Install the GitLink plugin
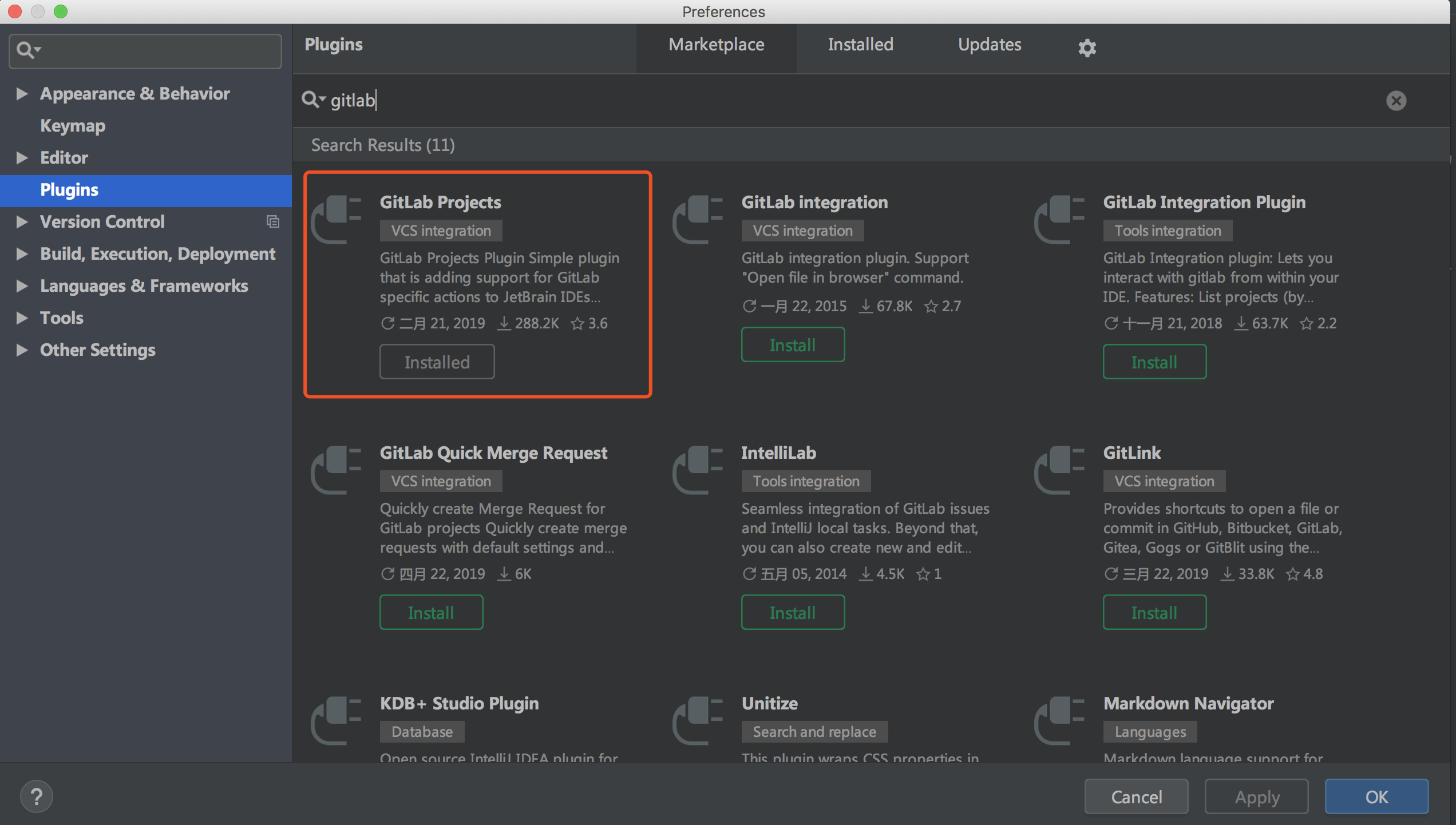This screenshot has width=1456, height=825. pos(1154,612)
